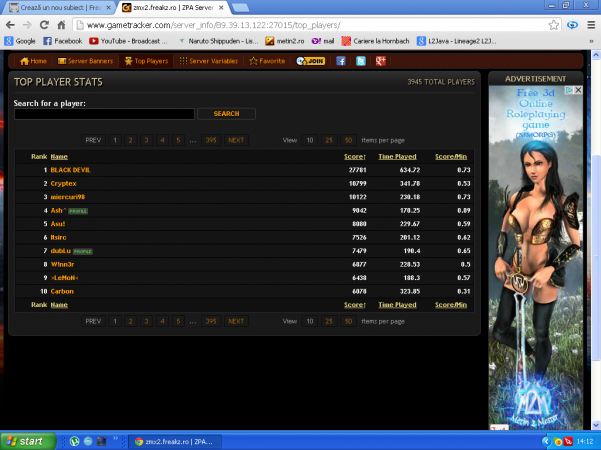Click the blue extension icon beside the address bar
This screenshot has height=450, width=601.
pos(572,25)
